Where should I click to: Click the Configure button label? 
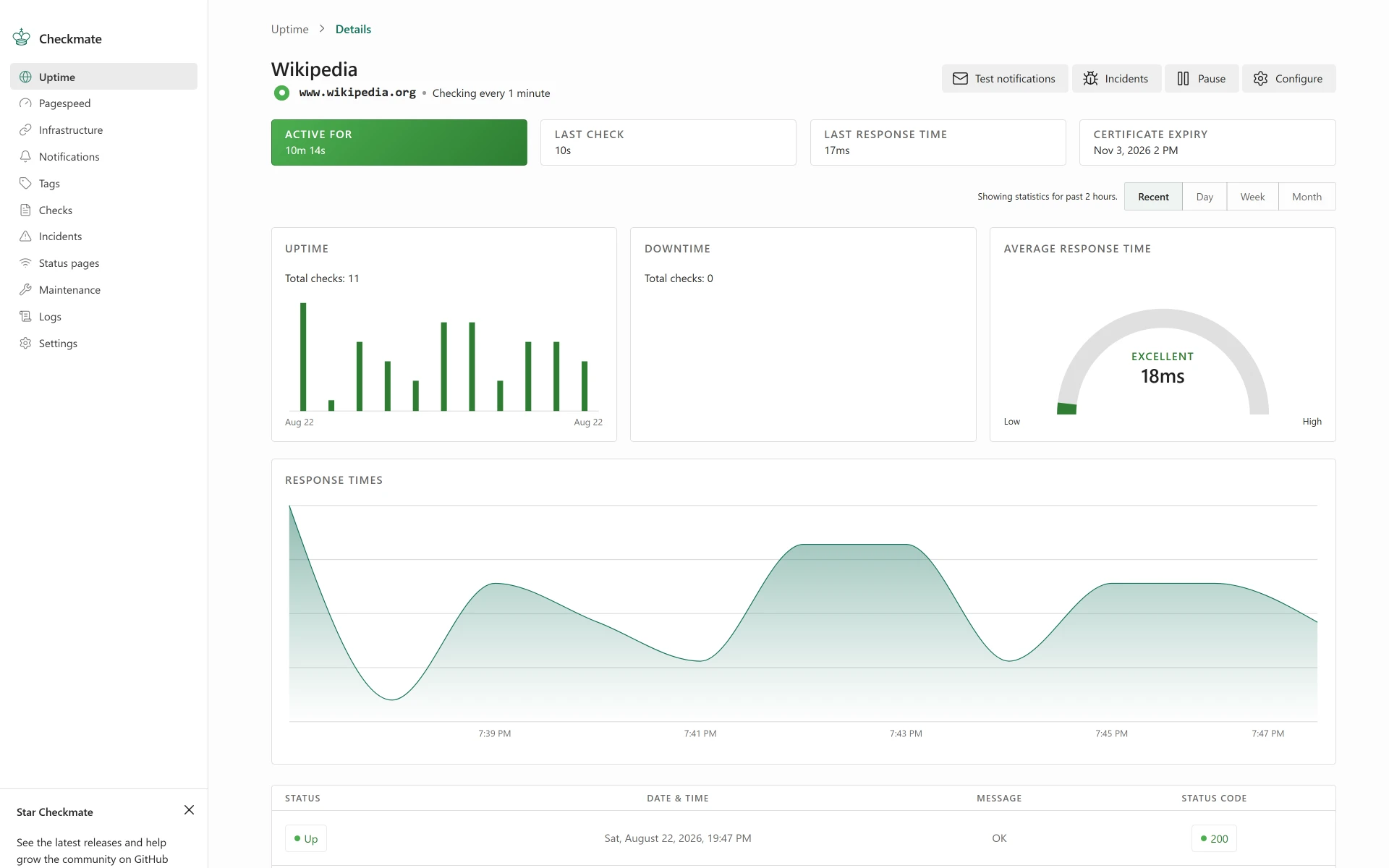[1299, 78]
